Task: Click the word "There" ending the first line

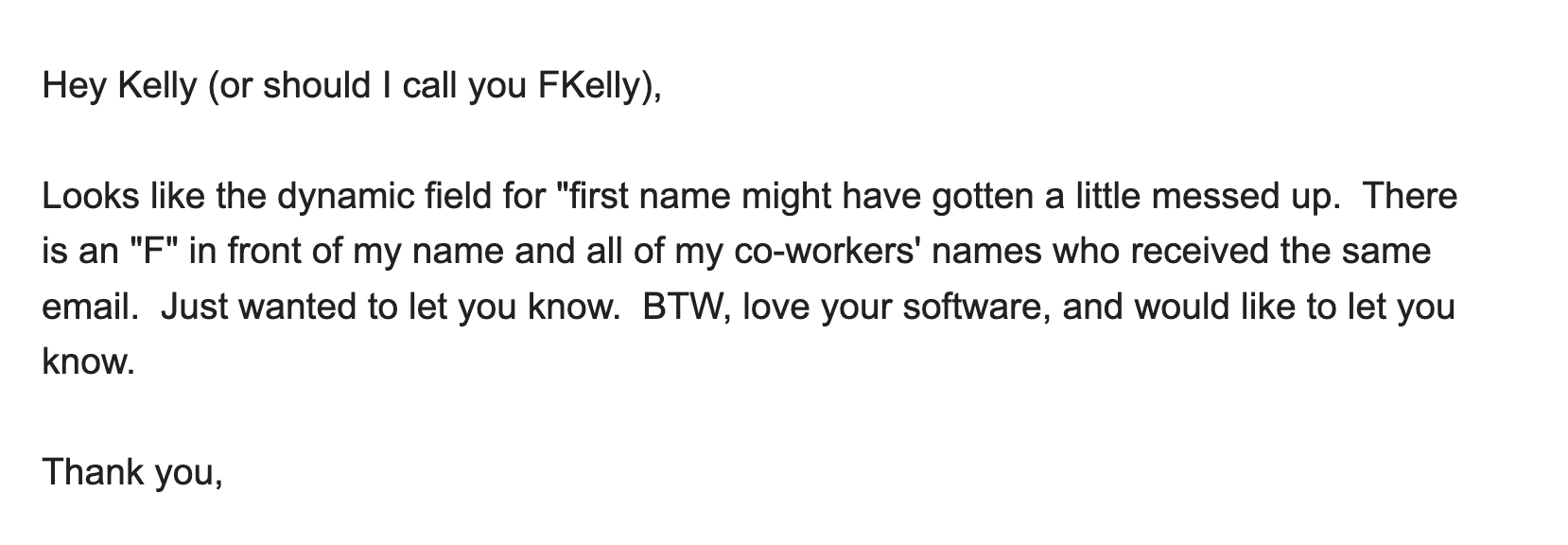Action: (x=1411, y=197)
